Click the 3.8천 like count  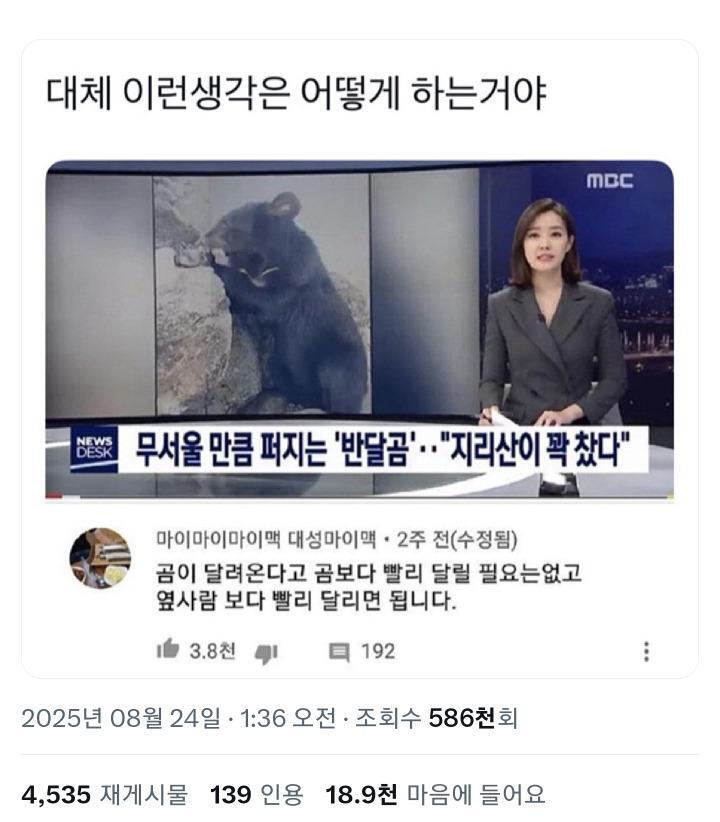[x=212, y=651]
